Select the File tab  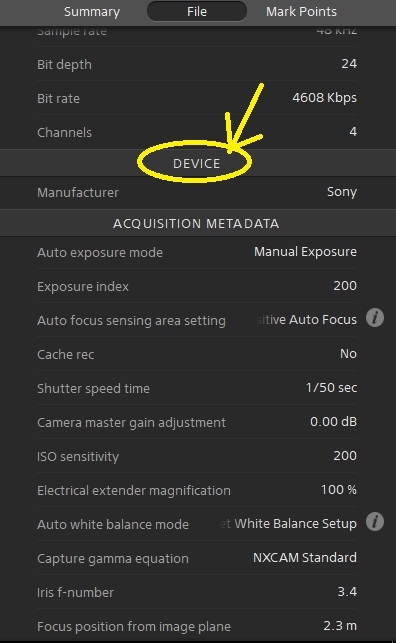(x=197, y=11)
